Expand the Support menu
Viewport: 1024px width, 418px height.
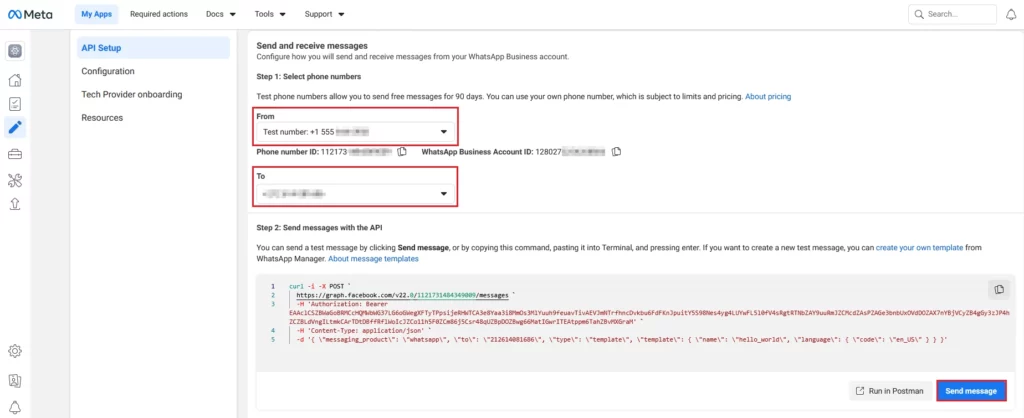point(325,14)
